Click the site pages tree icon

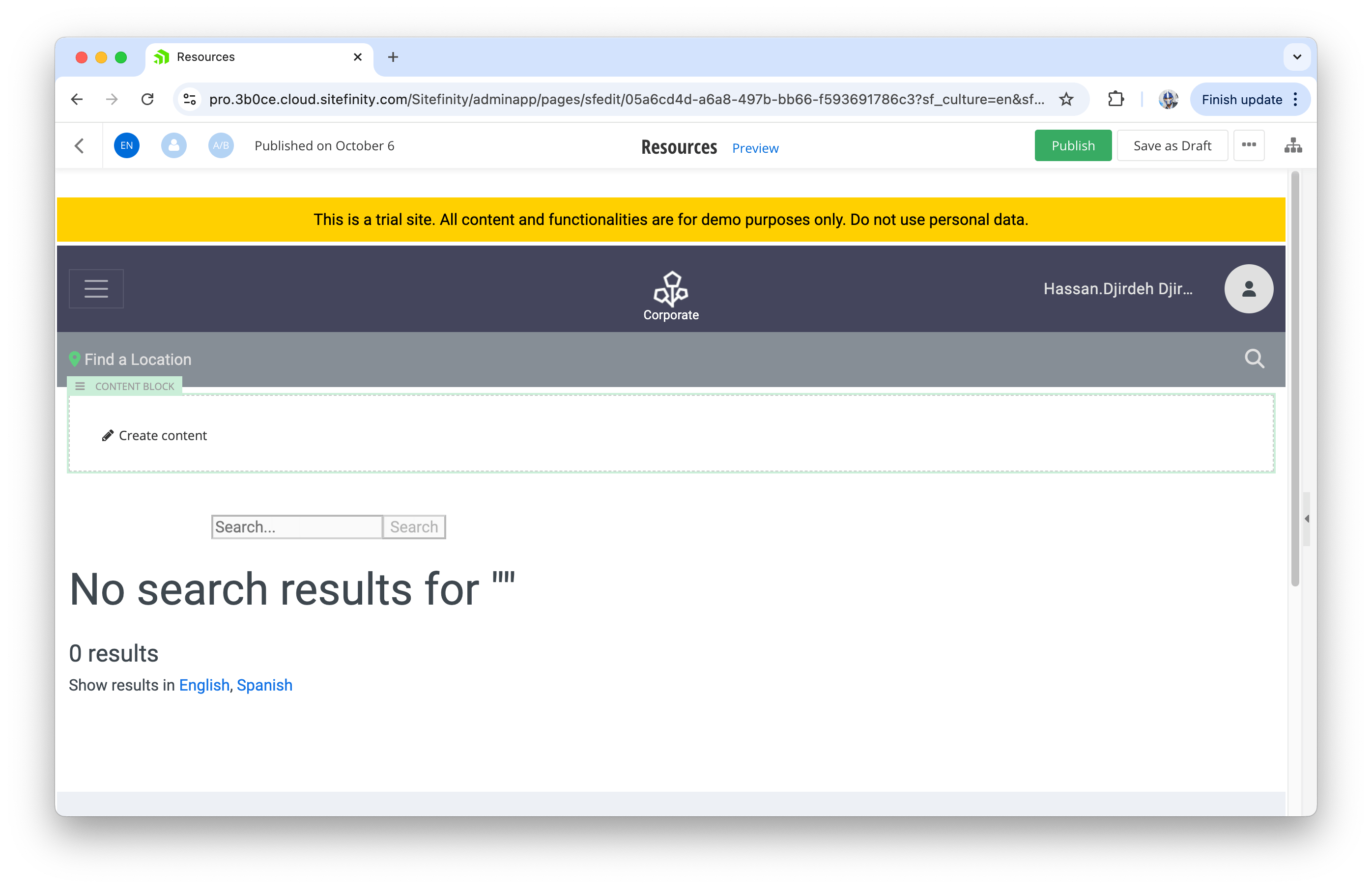click(1293, 145)
